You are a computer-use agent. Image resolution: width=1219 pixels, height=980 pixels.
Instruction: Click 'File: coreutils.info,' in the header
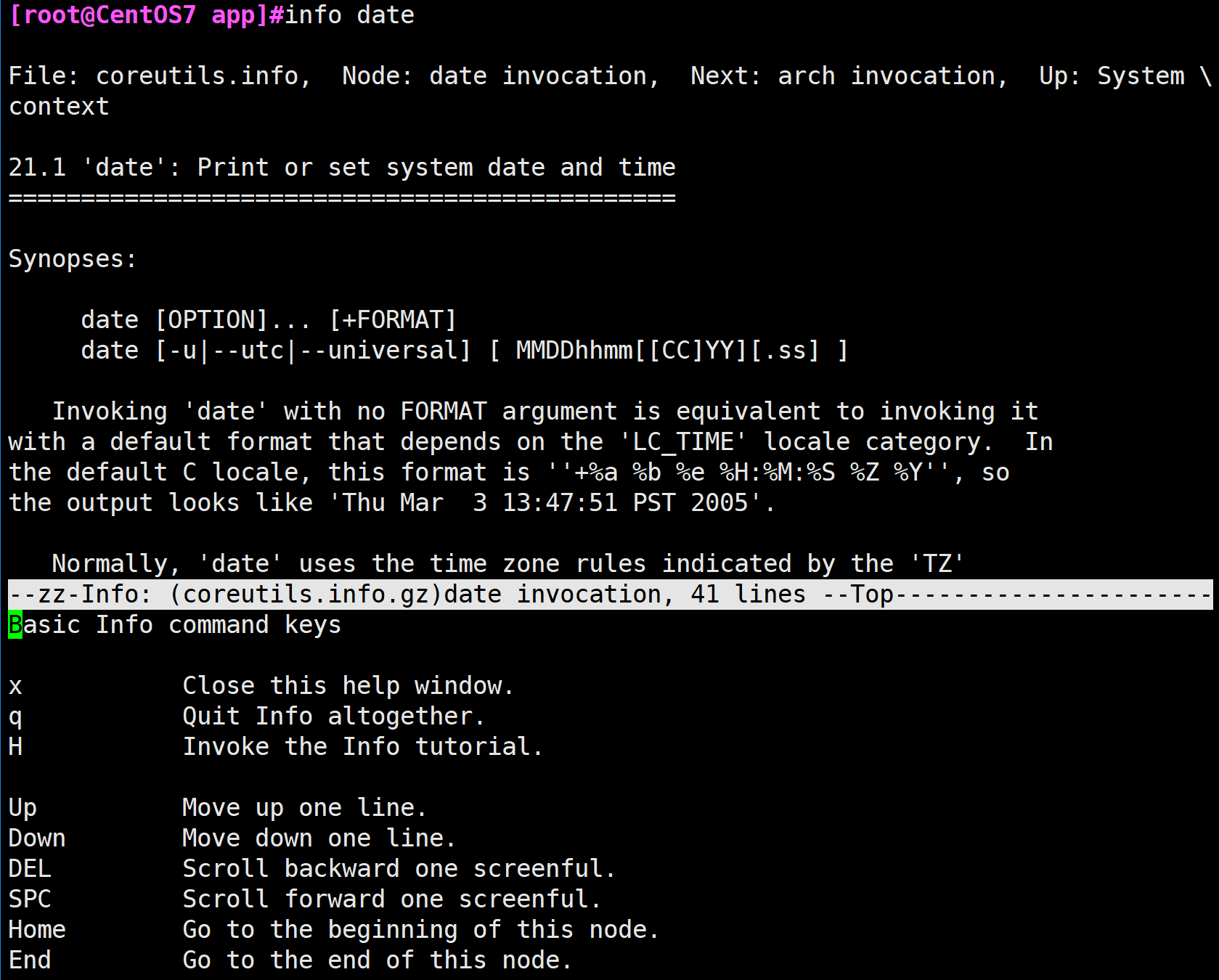pos(160,75)
